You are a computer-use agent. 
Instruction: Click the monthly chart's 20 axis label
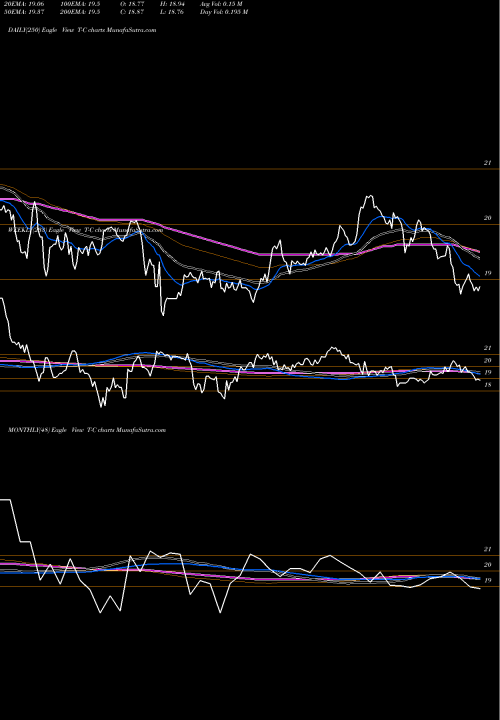488,565
